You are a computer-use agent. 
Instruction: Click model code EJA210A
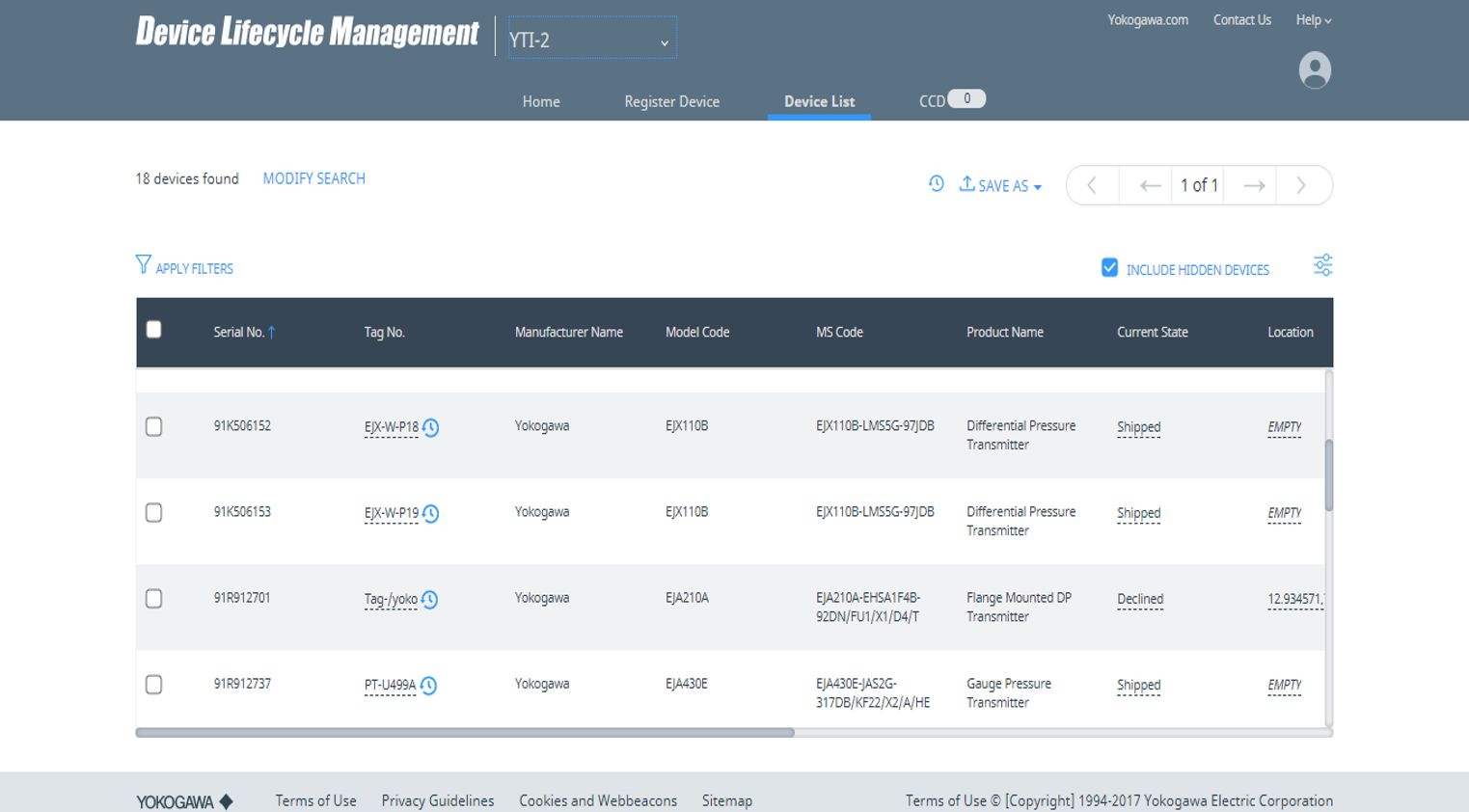coord(687,598)
